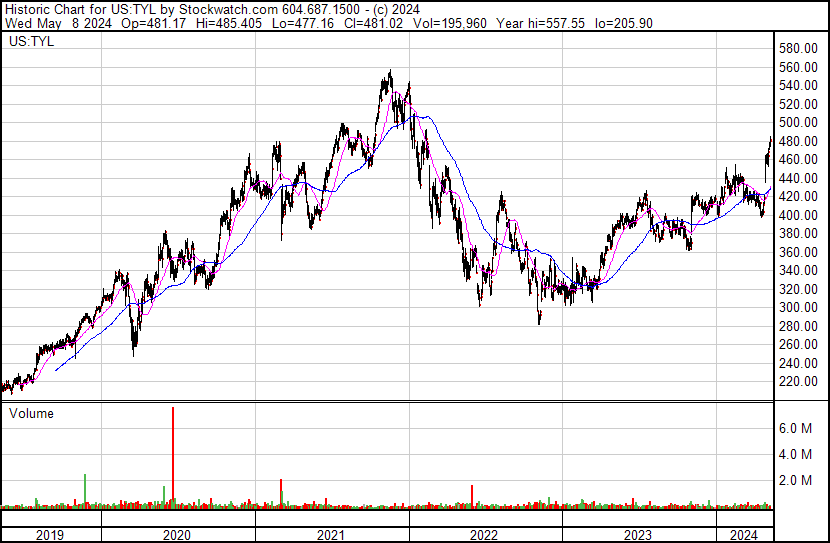Click the 2019 year label on time axis
Screen dimensions: 830x543
coord(50,535)
